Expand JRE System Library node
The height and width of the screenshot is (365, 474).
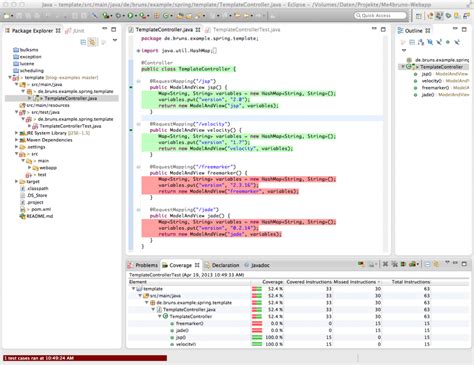tap(16, 133)
